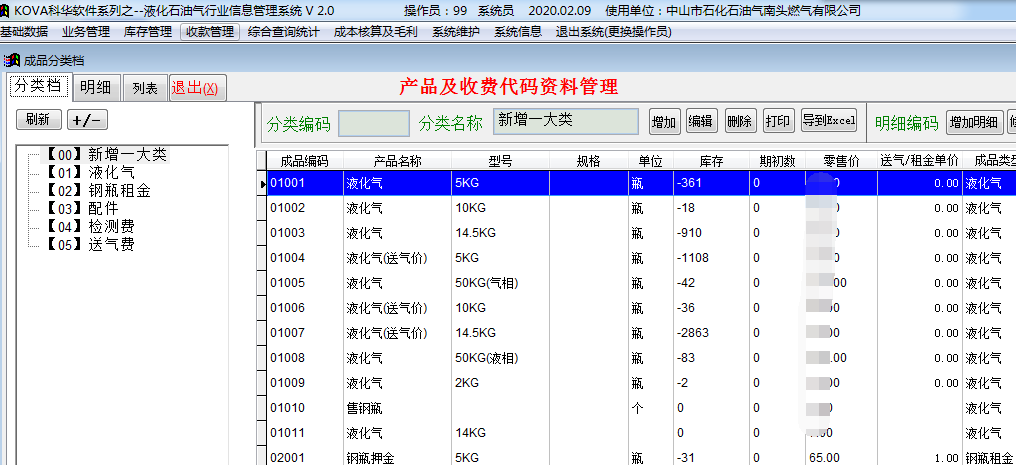1016x465 pixels.
Task: Click the KOVA app icon in title bar
Action: pyautogui.click(x=5, y=11)
